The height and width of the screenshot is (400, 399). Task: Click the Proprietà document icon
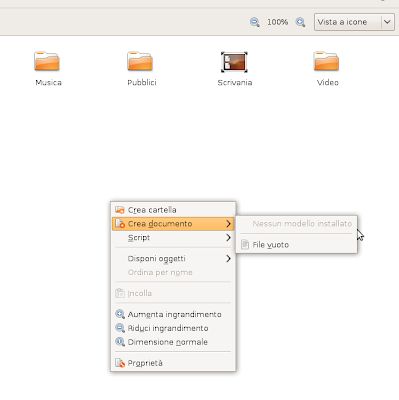[120, 363]
